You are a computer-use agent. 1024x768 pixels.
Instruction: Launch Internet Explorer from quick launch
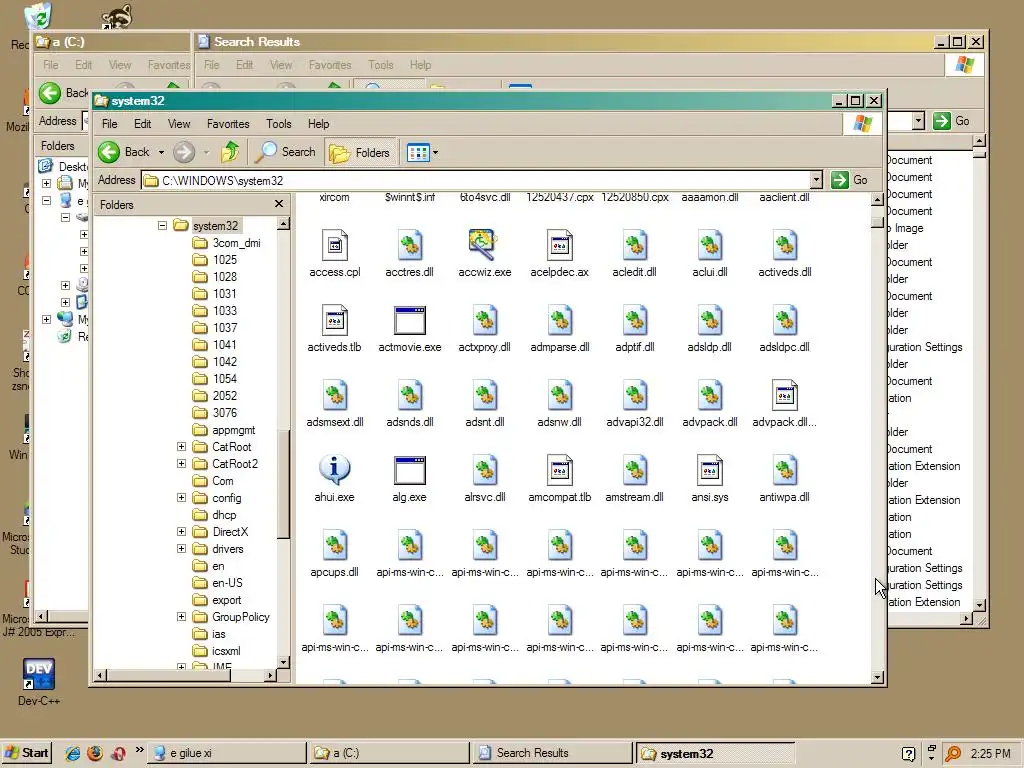coord(72,753)
